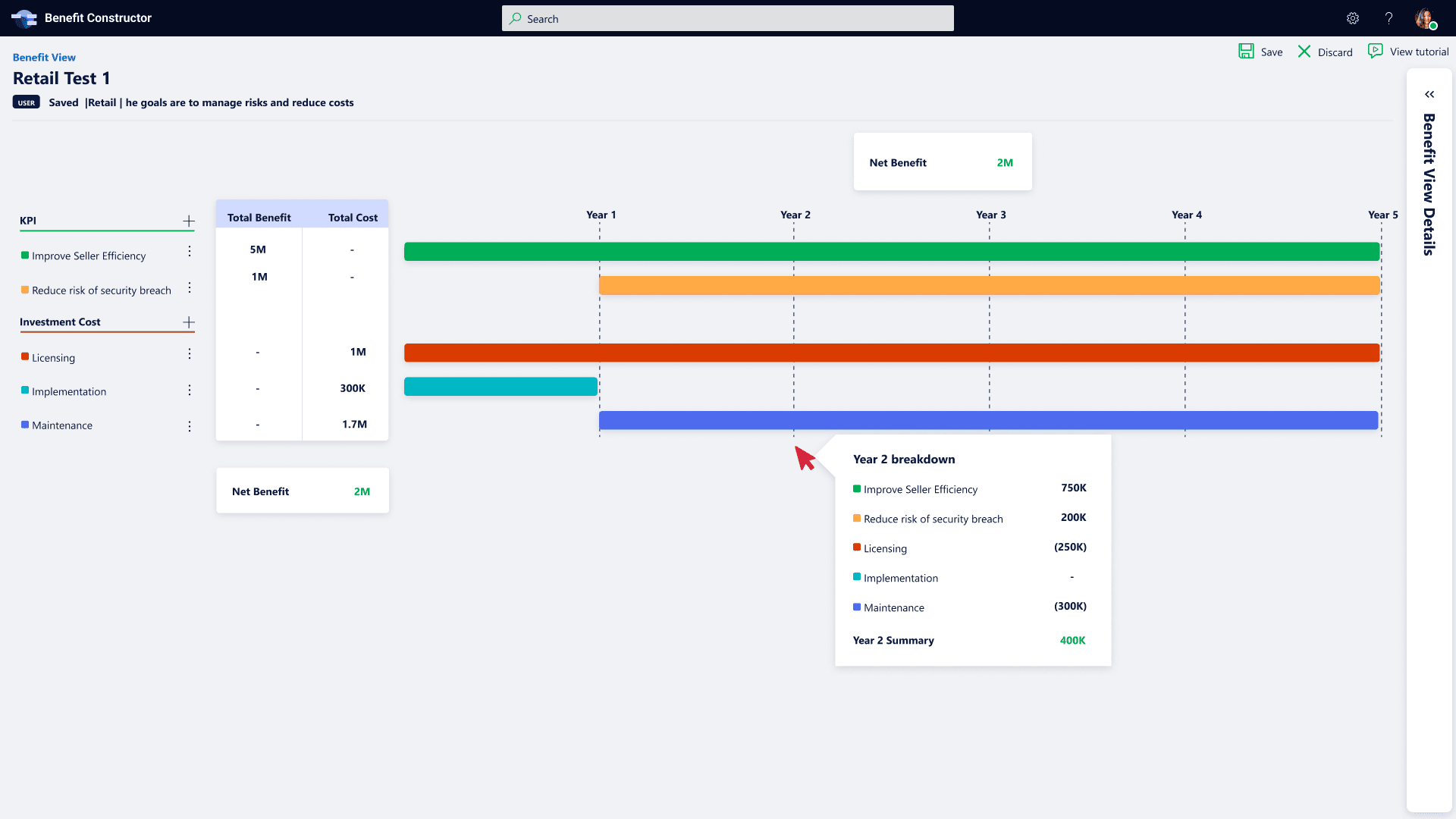
Task: Click the Benefit Constructor app logo
Action: tap(24, 18)
